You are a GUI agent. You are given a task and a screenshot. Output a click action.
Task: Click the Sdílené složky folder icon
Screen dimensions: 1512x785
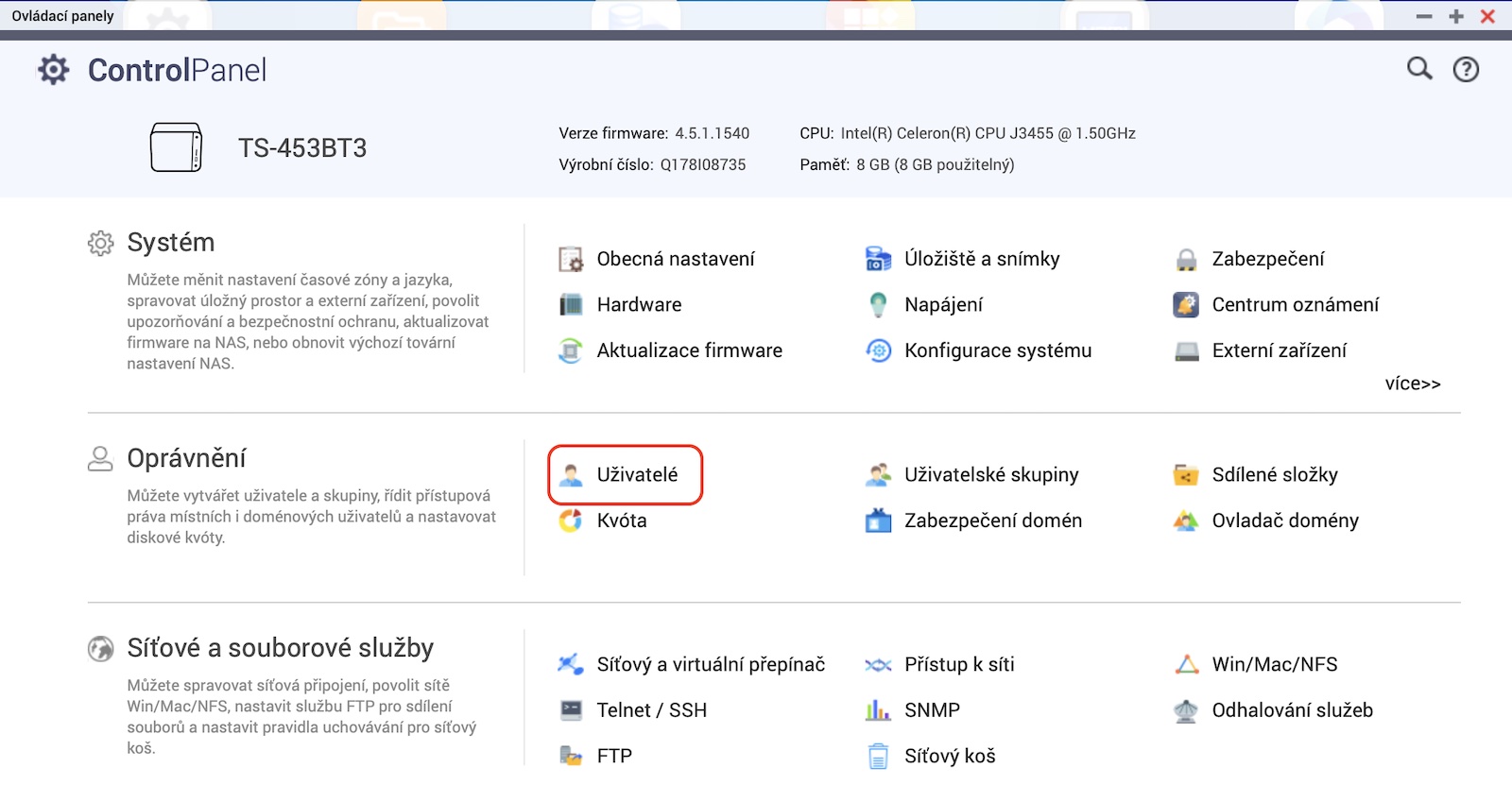tap(1186, 475)
